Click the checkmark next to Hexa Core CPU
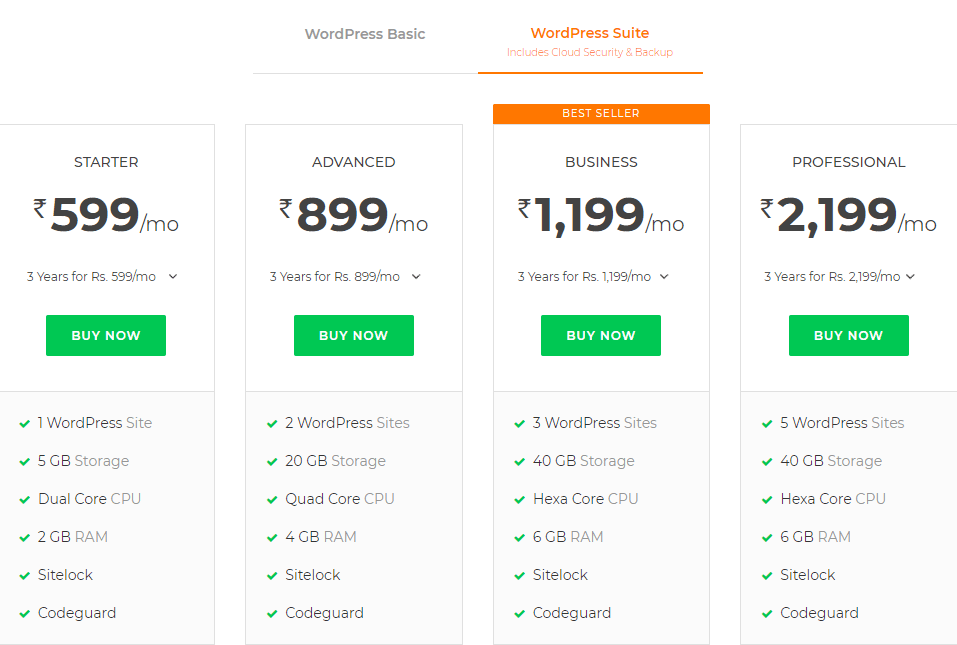957x645 pixels. (519, 498)
